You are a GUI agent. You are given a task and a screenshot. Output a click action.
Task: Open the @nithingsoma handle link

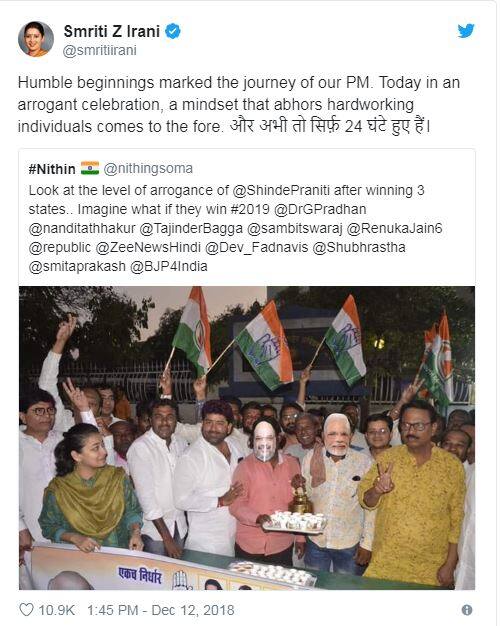[x=148, y=168]
